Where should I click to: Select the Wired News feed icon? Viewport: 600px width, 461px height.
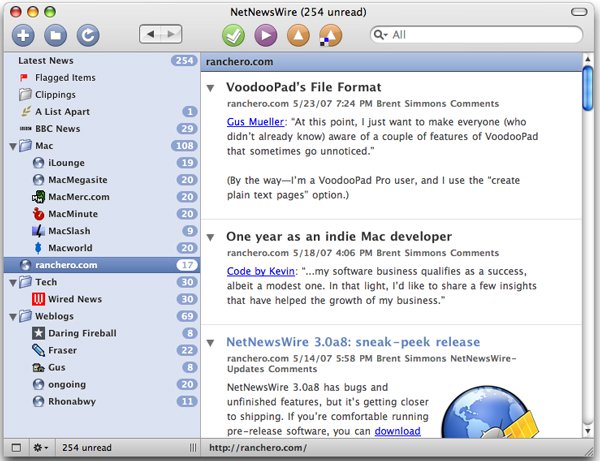click(38, 299)
